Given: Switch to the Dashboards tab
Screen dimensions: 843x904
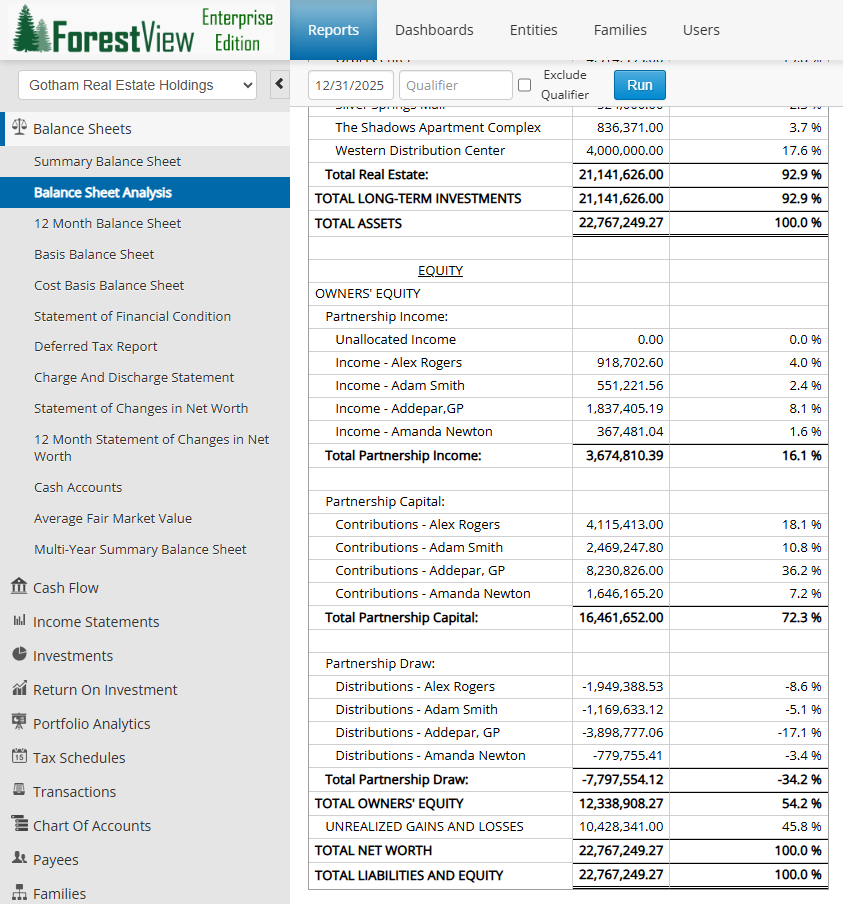Looking at the screenshot, I should [434, 30].
